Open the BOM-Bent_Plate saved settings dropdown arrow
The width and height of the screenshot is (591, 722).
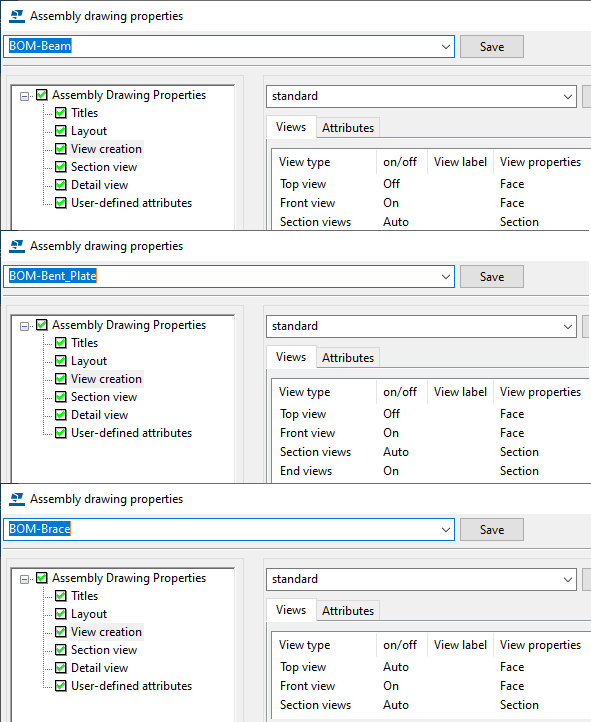tap(446, 276)
